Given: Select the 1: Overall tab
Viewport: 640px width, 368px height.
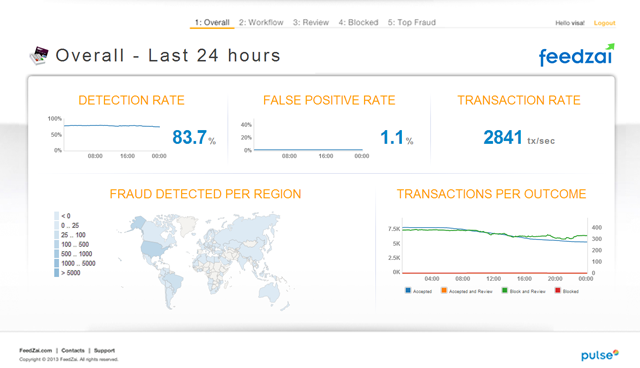Looking at the screenshot, I should [212, 22].
